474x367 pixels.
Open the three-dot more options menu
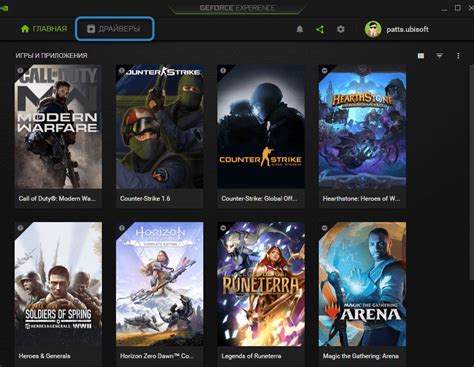click(x=458, y=56)
